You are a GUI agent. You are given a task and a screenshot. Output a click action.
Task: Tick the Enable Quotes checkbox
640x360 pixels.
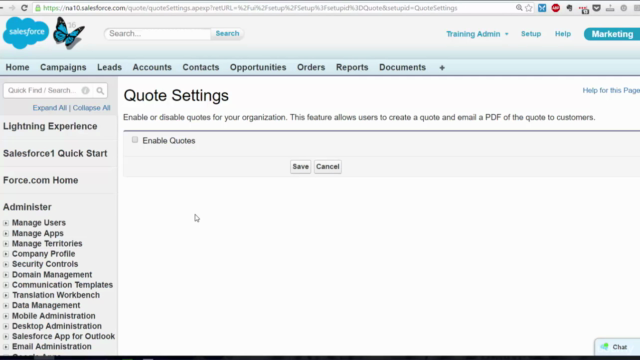[x=135, y=140]
